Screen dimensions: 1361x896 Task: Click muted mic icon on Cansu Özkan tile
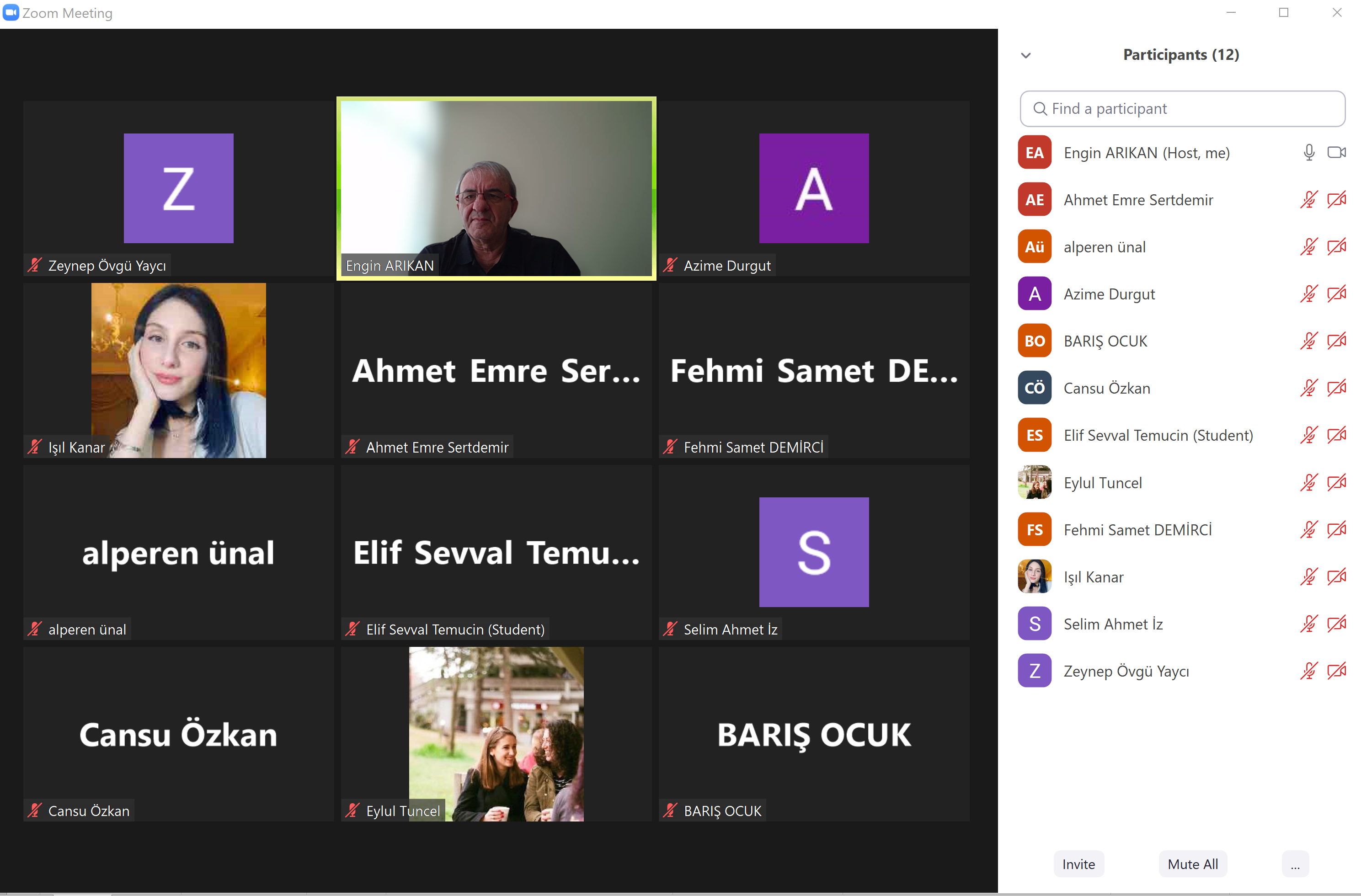pos(34,810)
